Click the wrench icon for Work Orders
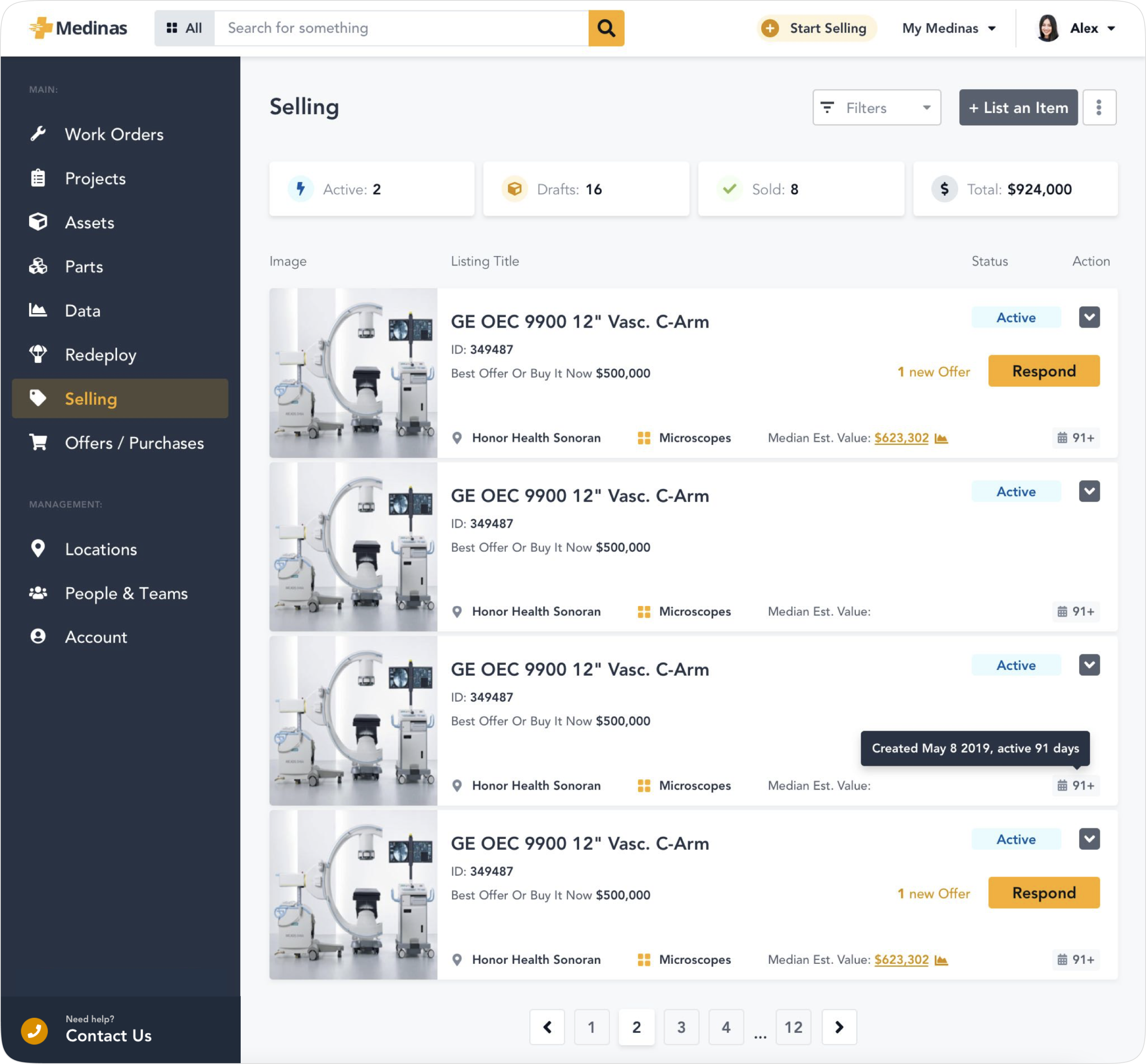The height and width of the screenshot is (1064, 1146). tap(38, 133)
